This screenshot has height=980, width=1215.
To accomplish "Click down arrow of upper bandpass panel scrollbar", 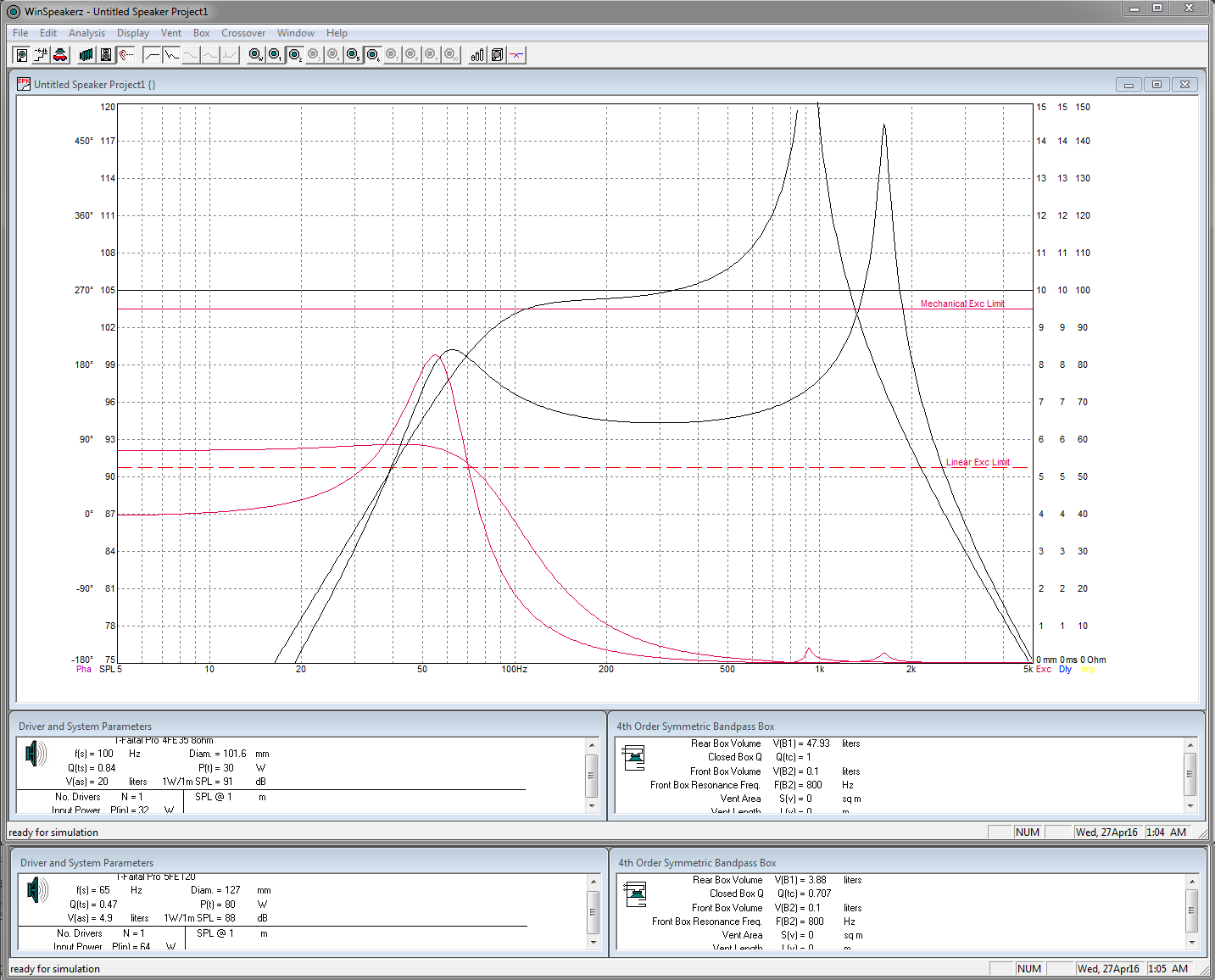I will pos(1190,806).
